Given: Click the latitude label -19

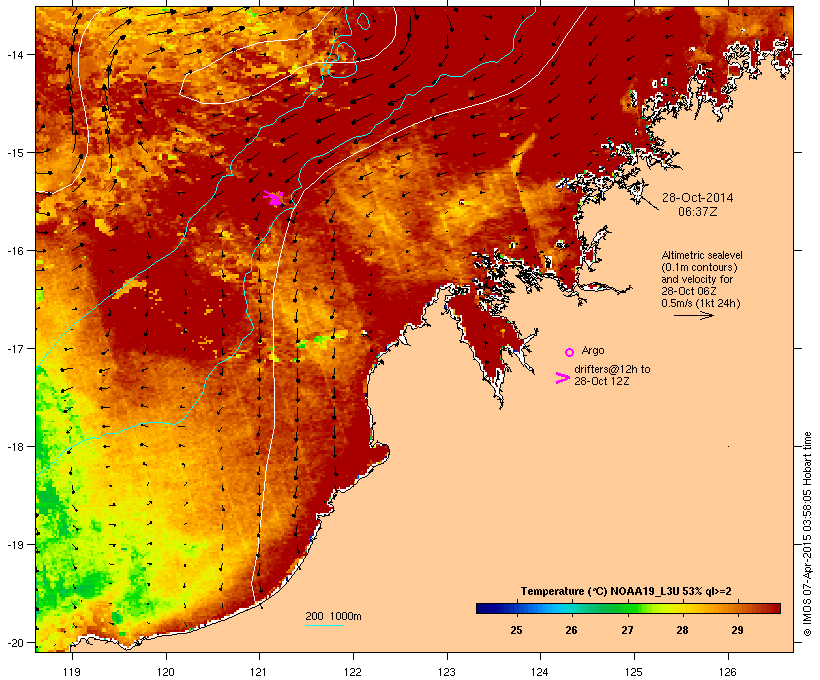Looking at the screenshot, I should [15, 545].
